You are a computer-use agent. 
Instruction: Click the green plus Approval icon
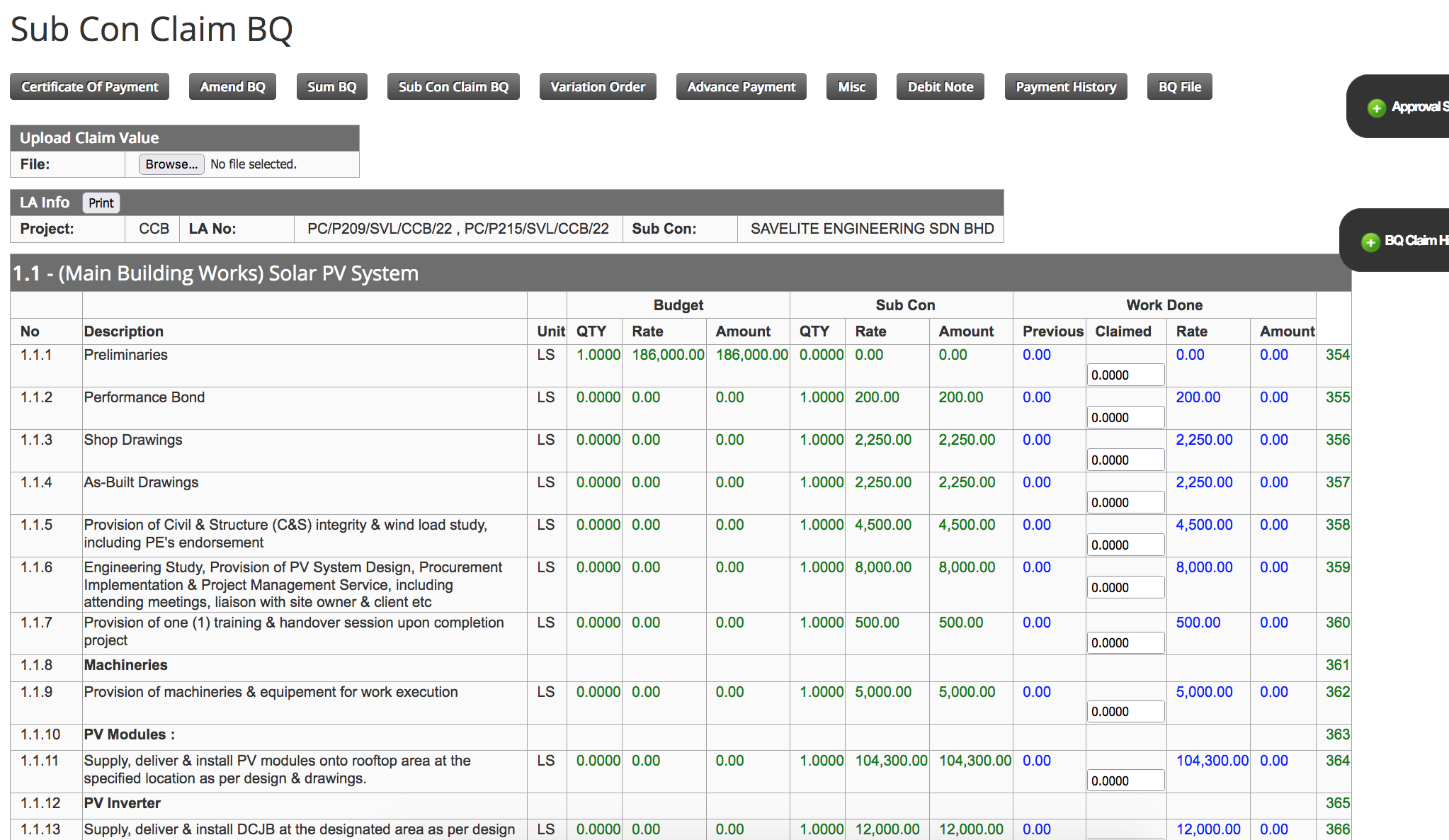pos(1376,108)
